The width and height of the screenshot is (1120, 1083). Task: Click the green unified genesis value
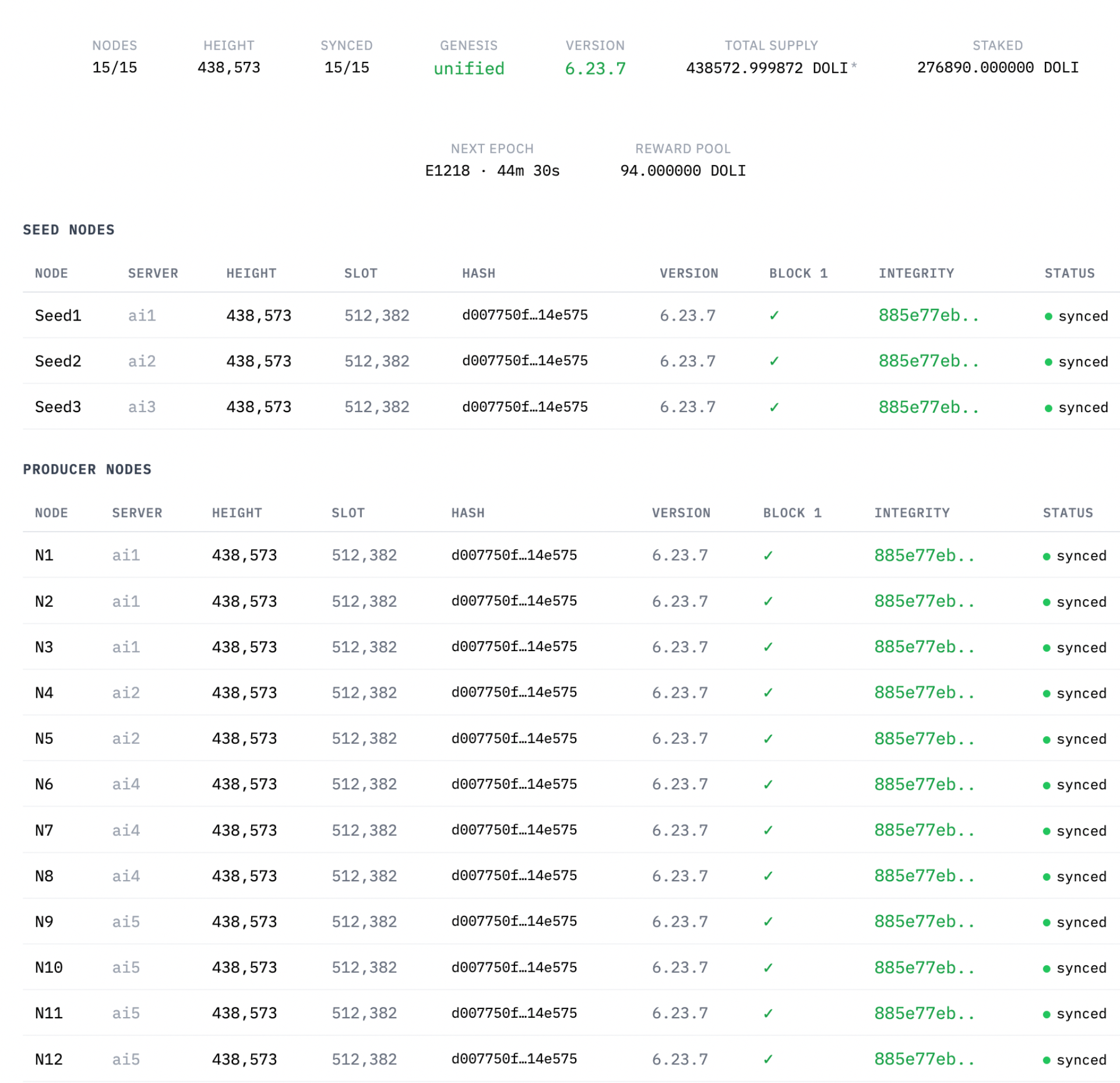(x=469, y=68)
